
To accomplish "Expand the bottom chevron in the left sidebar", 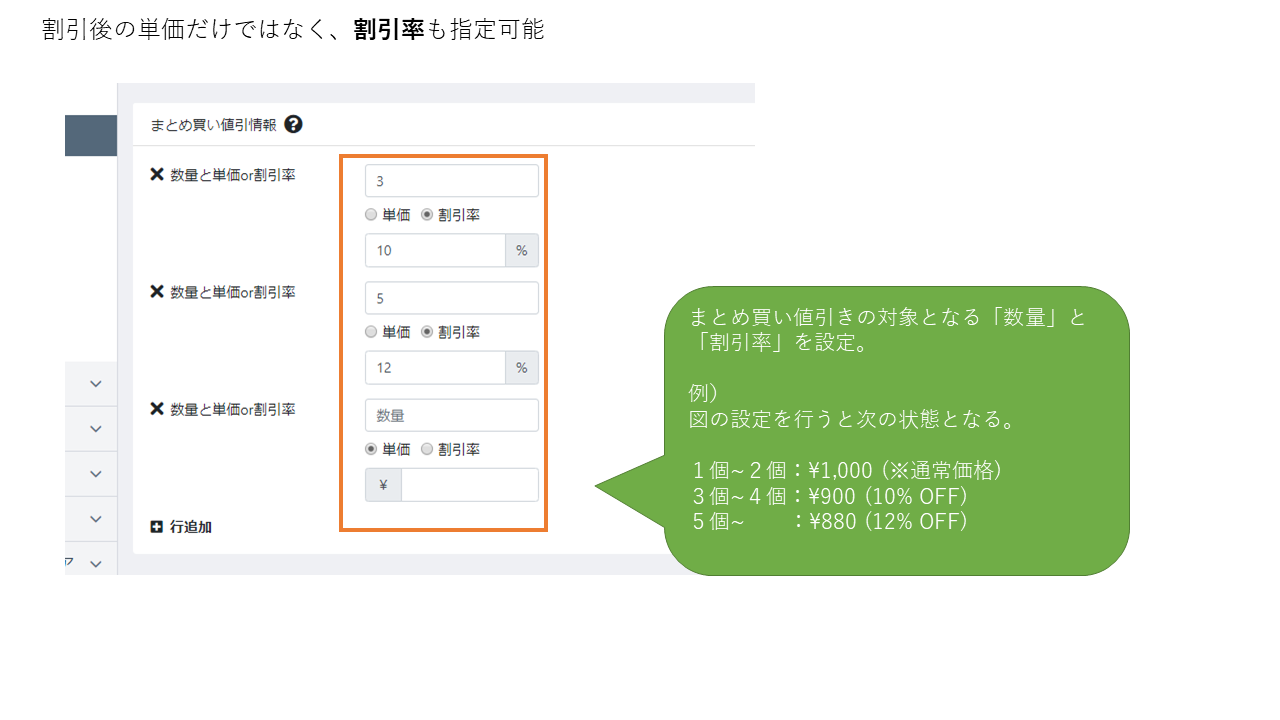I will [96, 564].
